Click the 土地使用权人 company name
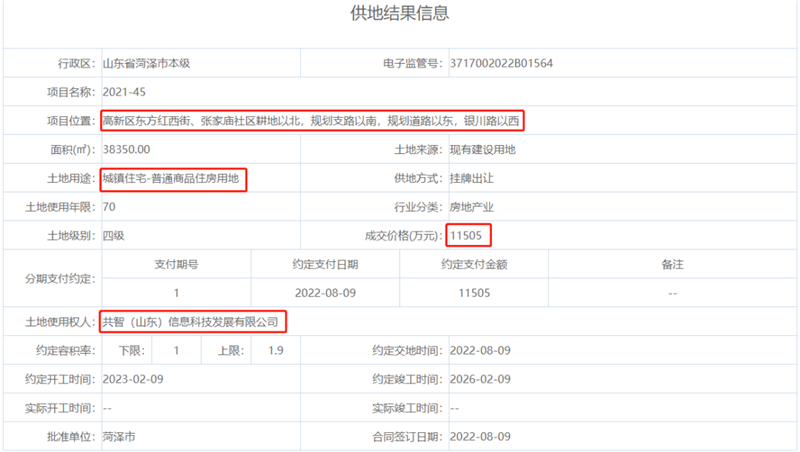 [x=190, y=322]
